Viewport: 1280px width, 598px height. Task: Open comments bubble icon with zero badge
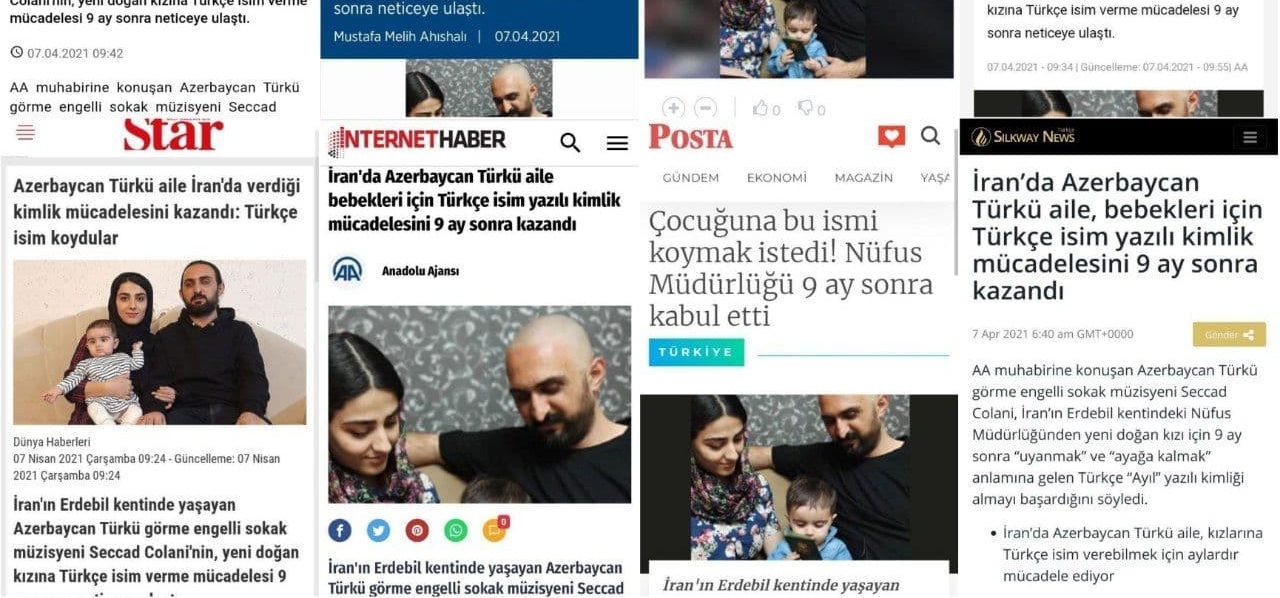point(495,529)
